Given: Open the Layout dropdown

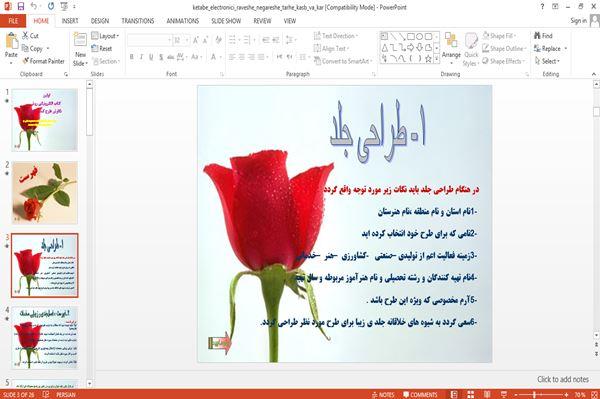Looking at the screenshot, I should coord(106,36).
